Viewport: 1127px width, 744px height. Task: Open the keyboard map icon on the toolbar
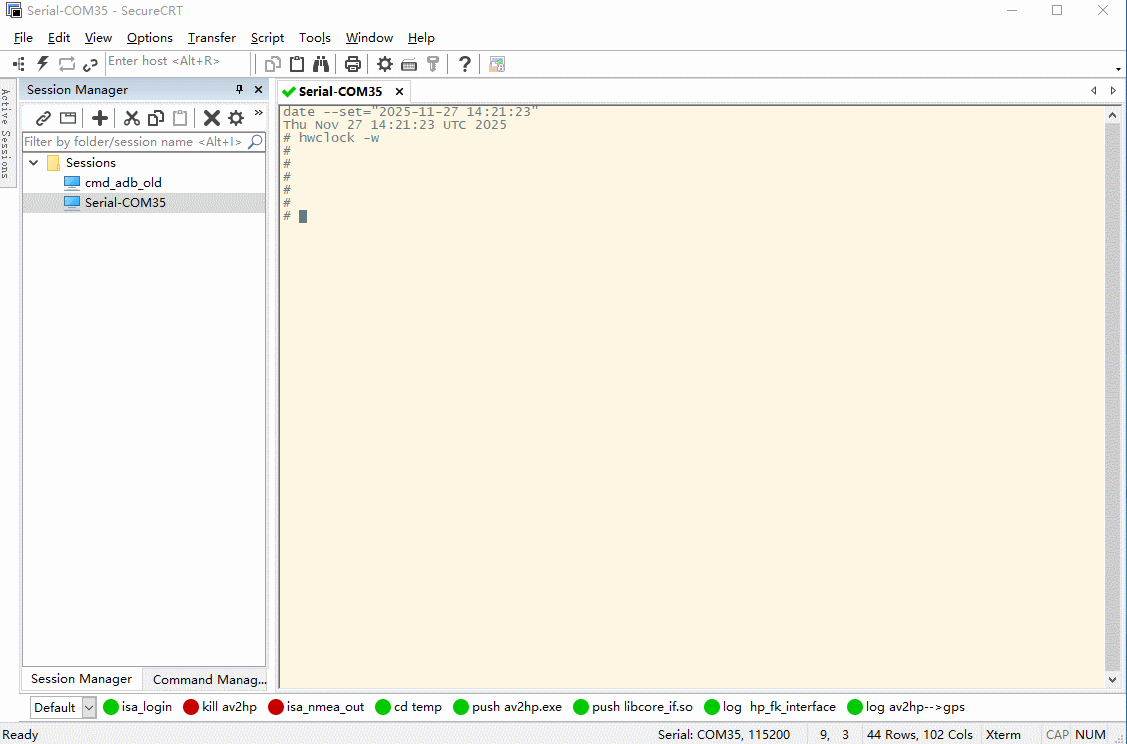[x=408, y=63]
